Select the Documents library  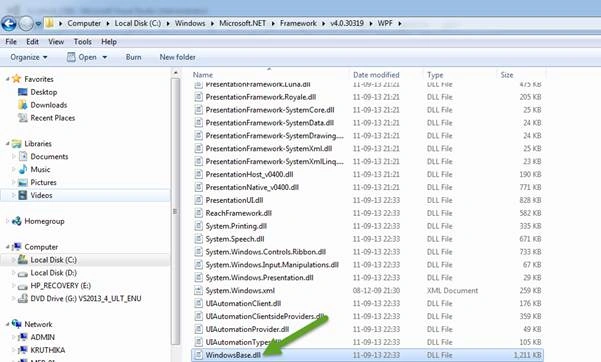pos(49,156)
